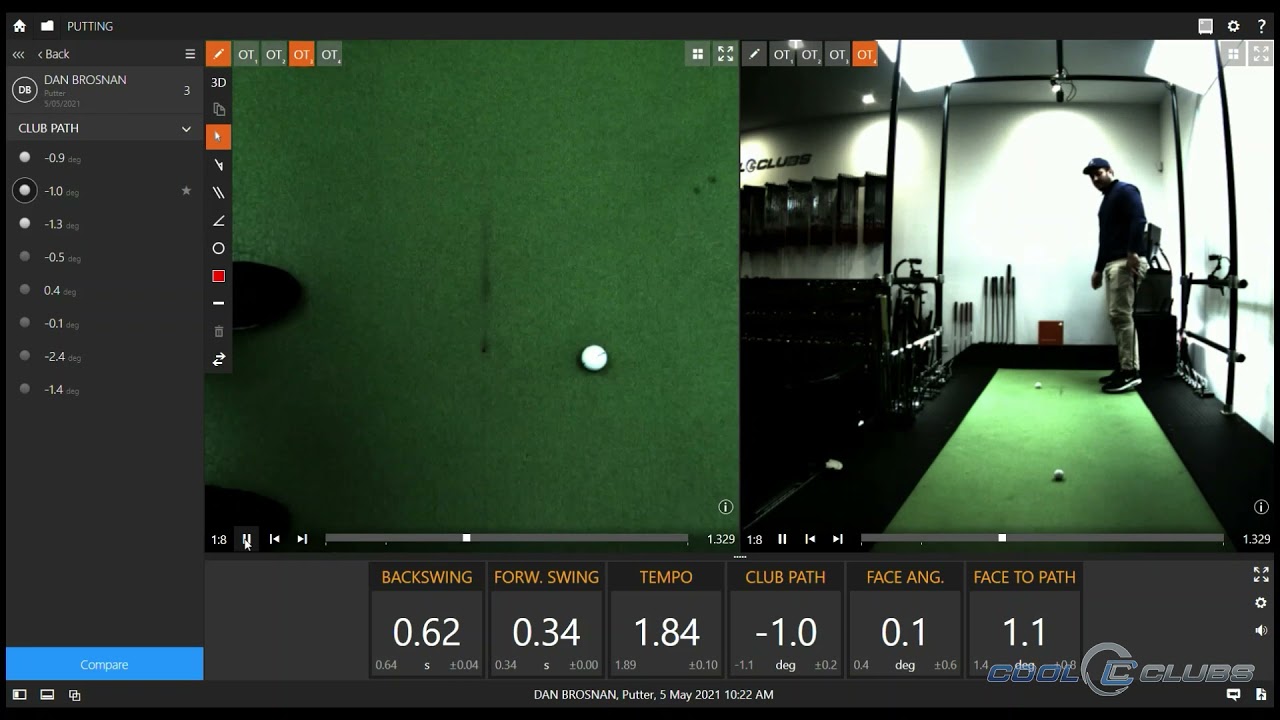This screenshot has height=720, width=1280.
Task: Select OT3 tab in left video
Action: (x=302, y=55)
